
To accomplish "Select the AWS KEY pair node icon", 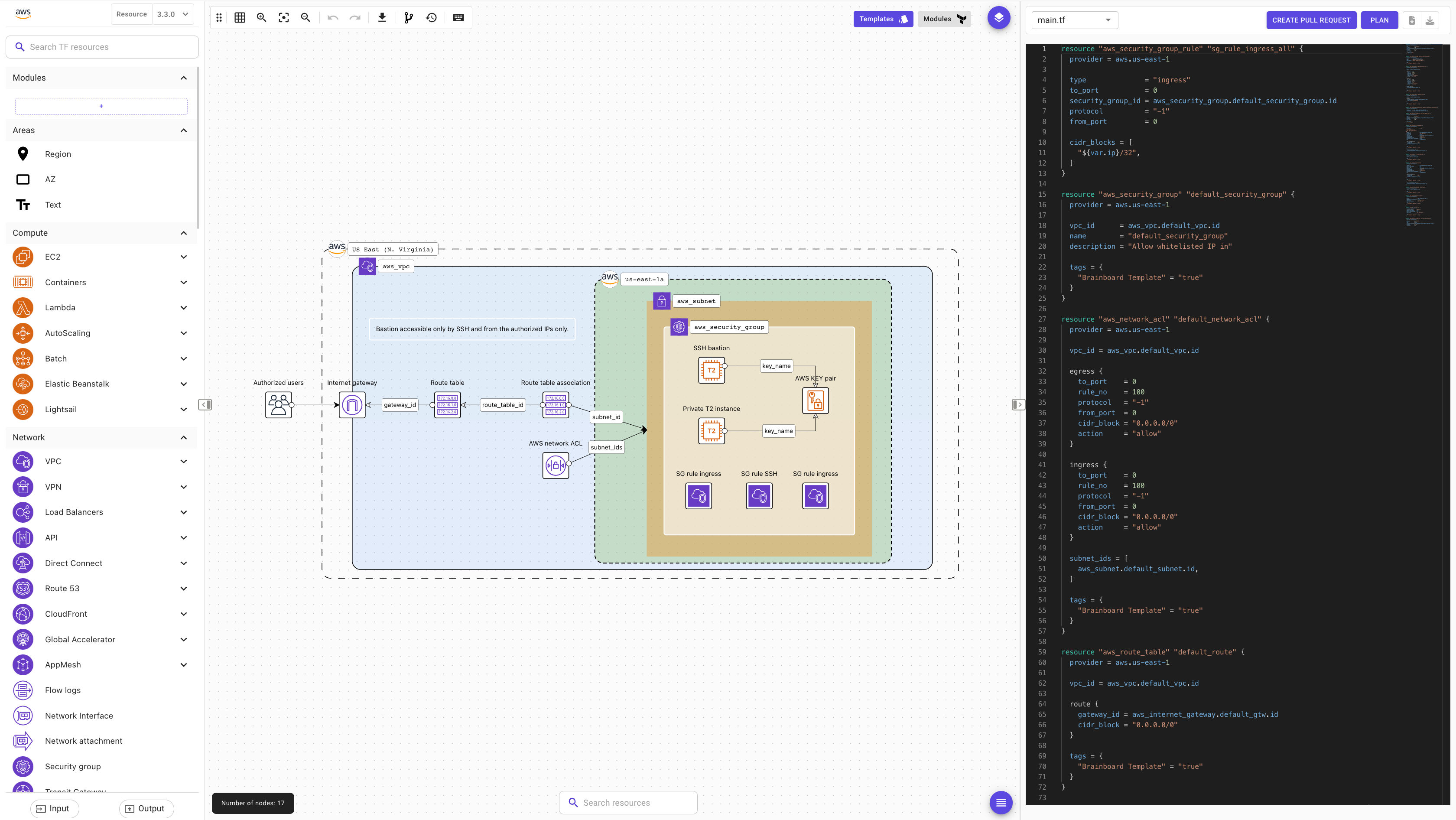I will point(816,400).
